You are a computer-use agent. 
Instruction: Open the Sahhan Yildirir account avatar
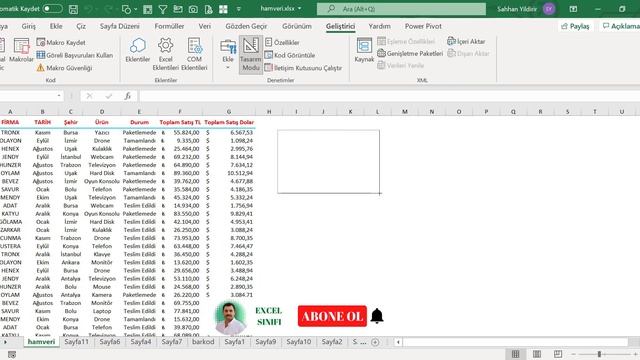(549, 9)
